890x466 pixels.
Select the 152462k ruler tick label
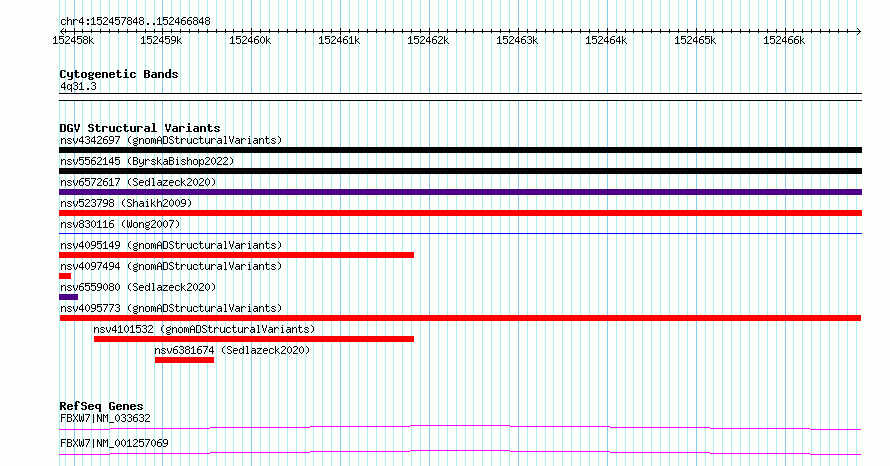coord(428,40)
